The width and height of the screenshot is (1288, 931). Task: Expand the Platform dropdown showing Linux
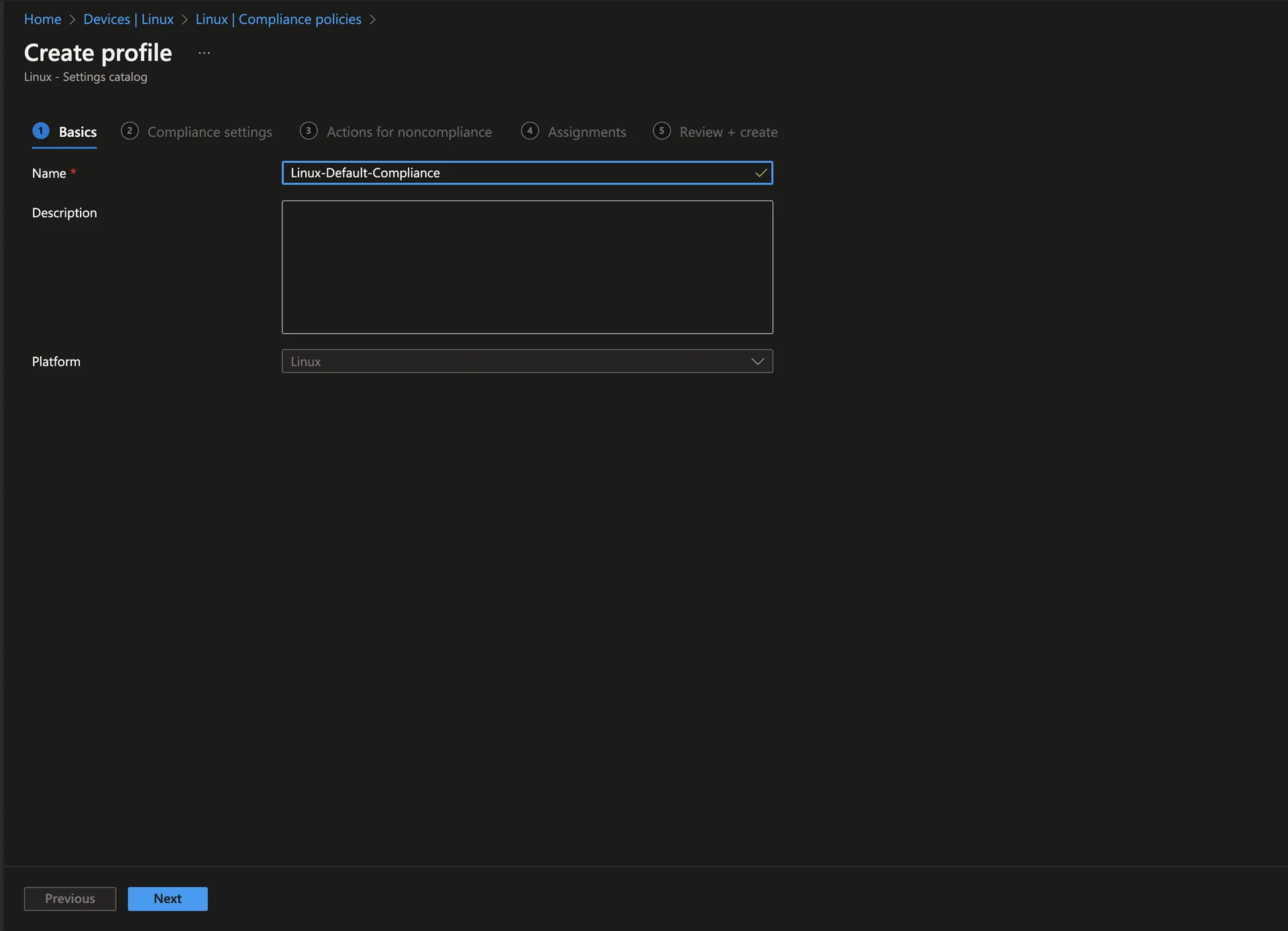pos(527,362)
